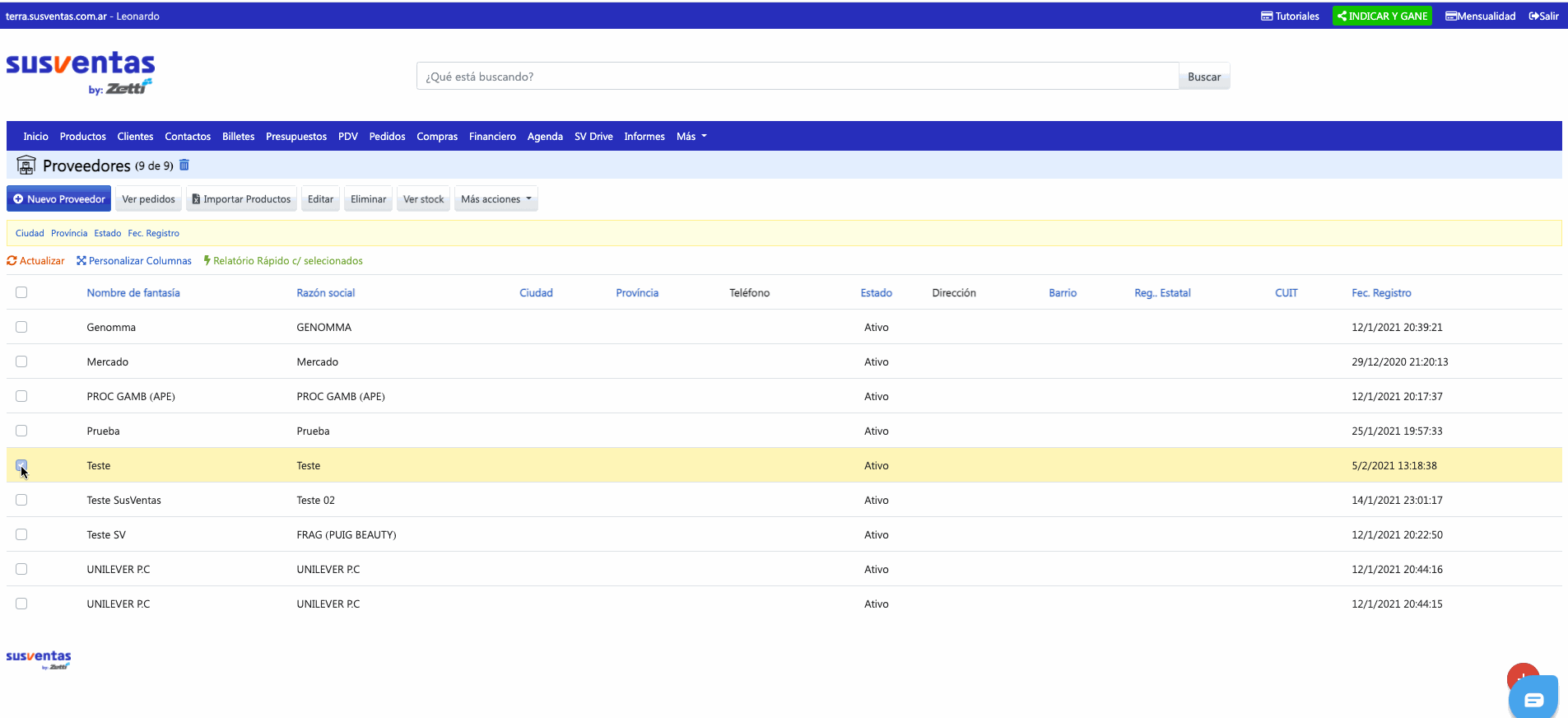1568x718 pixels.
Task: Open Personalizar Columnas
Action: point(134,261)
